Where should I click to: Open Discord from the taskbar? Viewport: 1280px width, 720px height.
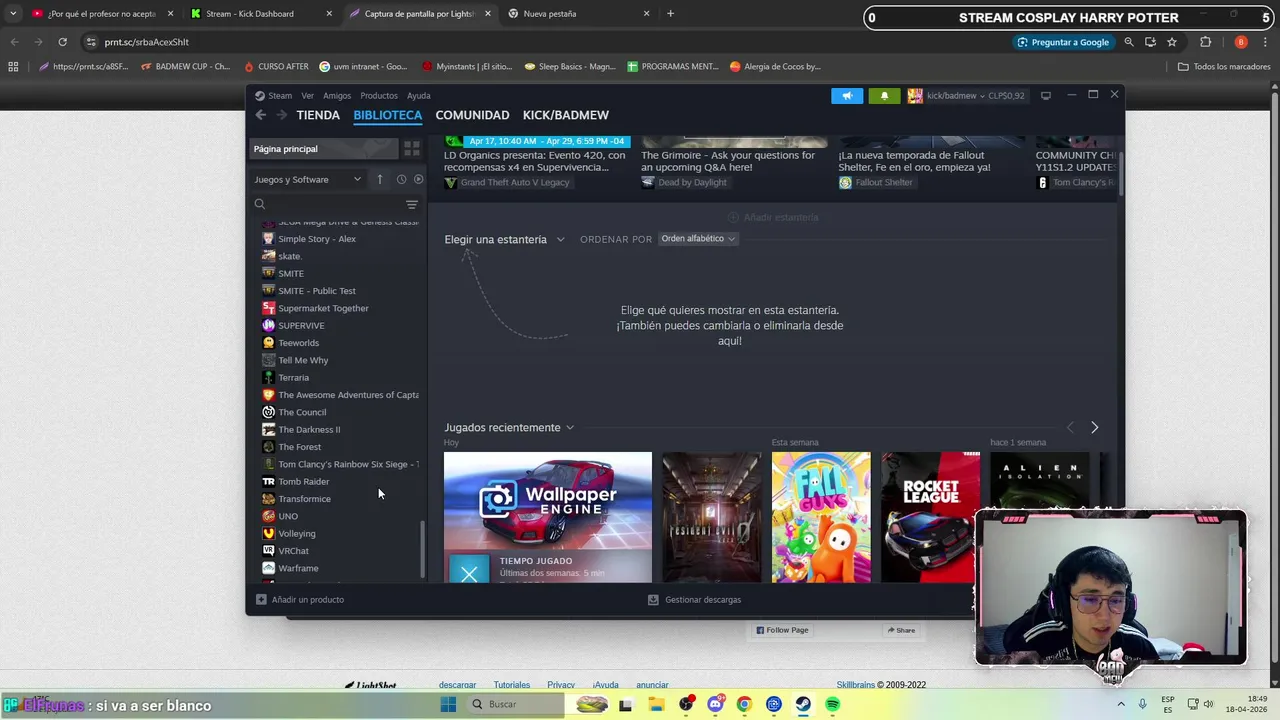tap(715, 704)
